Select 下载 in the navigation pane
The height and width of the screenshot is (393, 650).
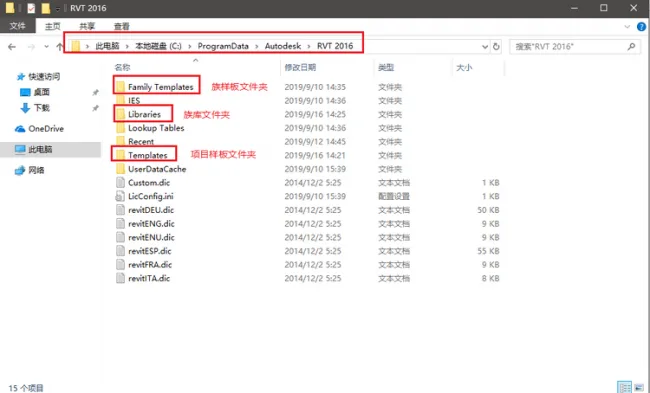[x=41, y=108]
